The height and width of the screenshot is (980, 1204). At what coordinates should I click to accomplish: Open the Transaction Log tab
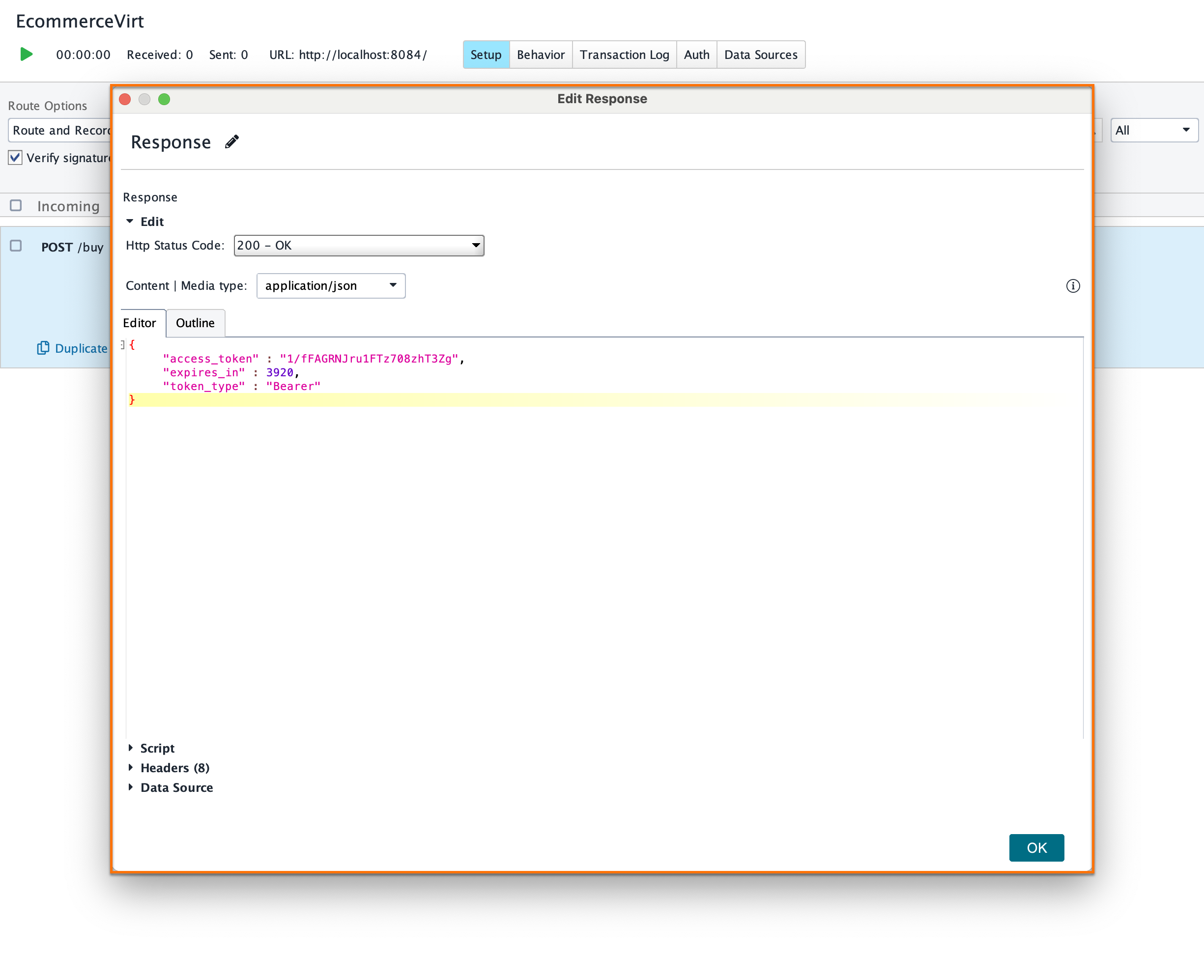[x=625, y=54]
